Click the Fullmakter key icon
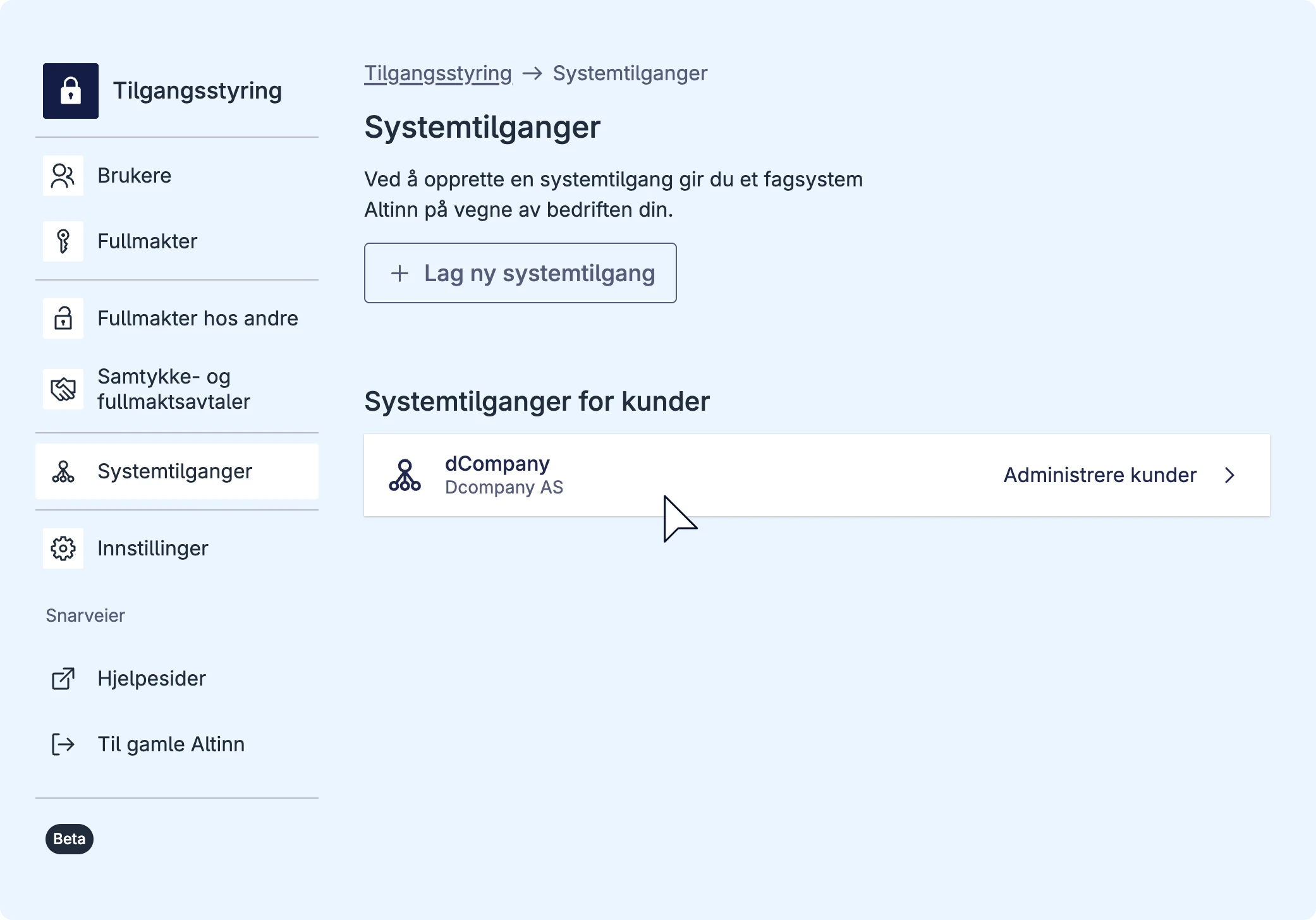This screenshot has width=1316, height=920. pos(63,241)
